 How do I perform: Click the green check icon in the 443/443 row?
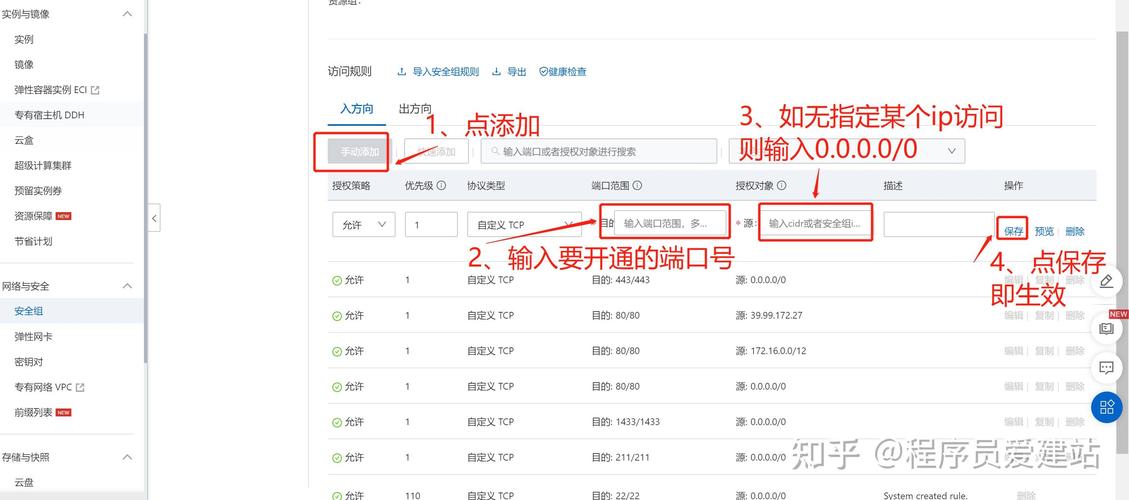click(x=337, y=280)
